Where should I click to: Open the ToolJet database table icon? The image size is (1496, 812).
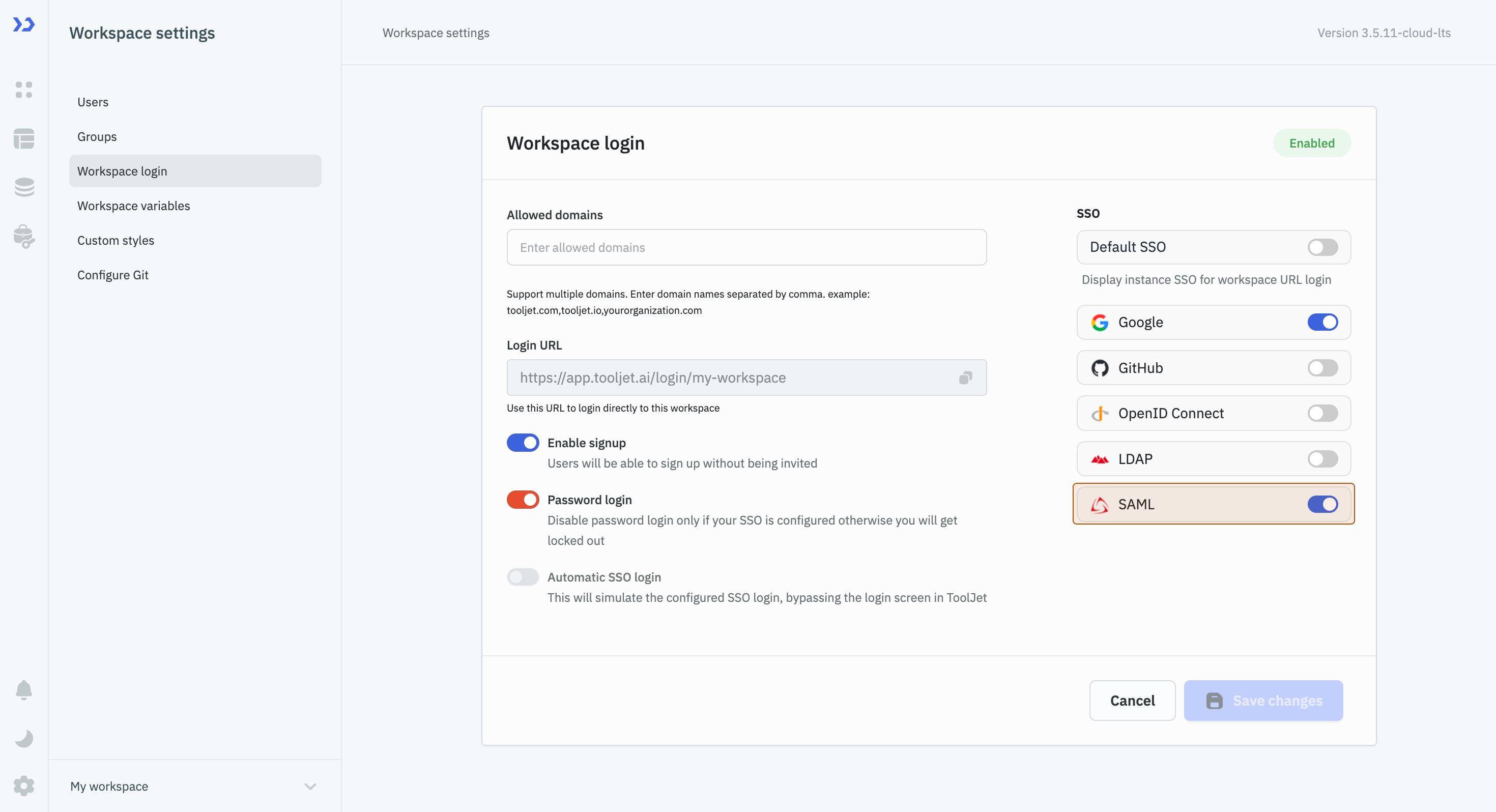pos(24,139)
